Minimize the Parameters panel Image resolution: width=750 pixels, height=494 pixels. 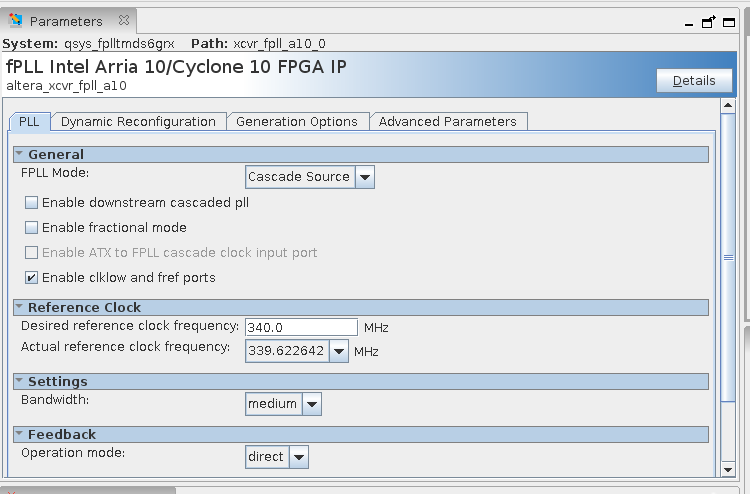click(x=688, y=24)
